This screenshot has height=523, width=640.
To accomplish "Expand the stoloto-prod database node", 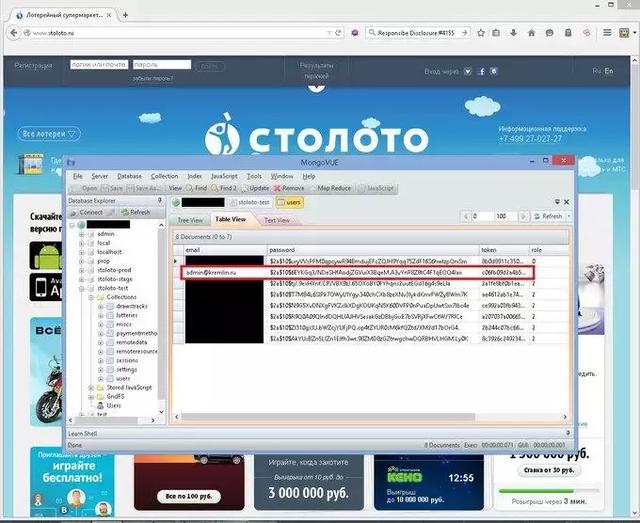I will 81,270.
